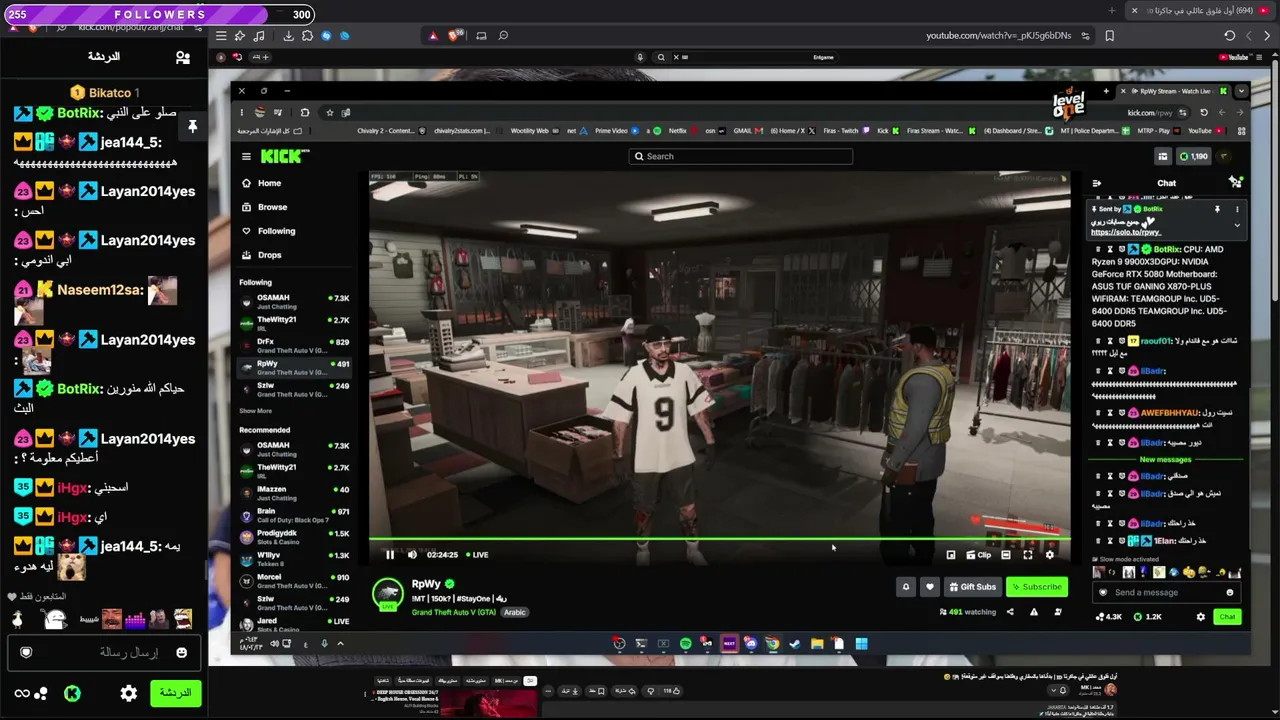Viewport: 1280px width, 720px height.
Task: Collapse the Kick Chat panel
Action: coord(1097,183)
